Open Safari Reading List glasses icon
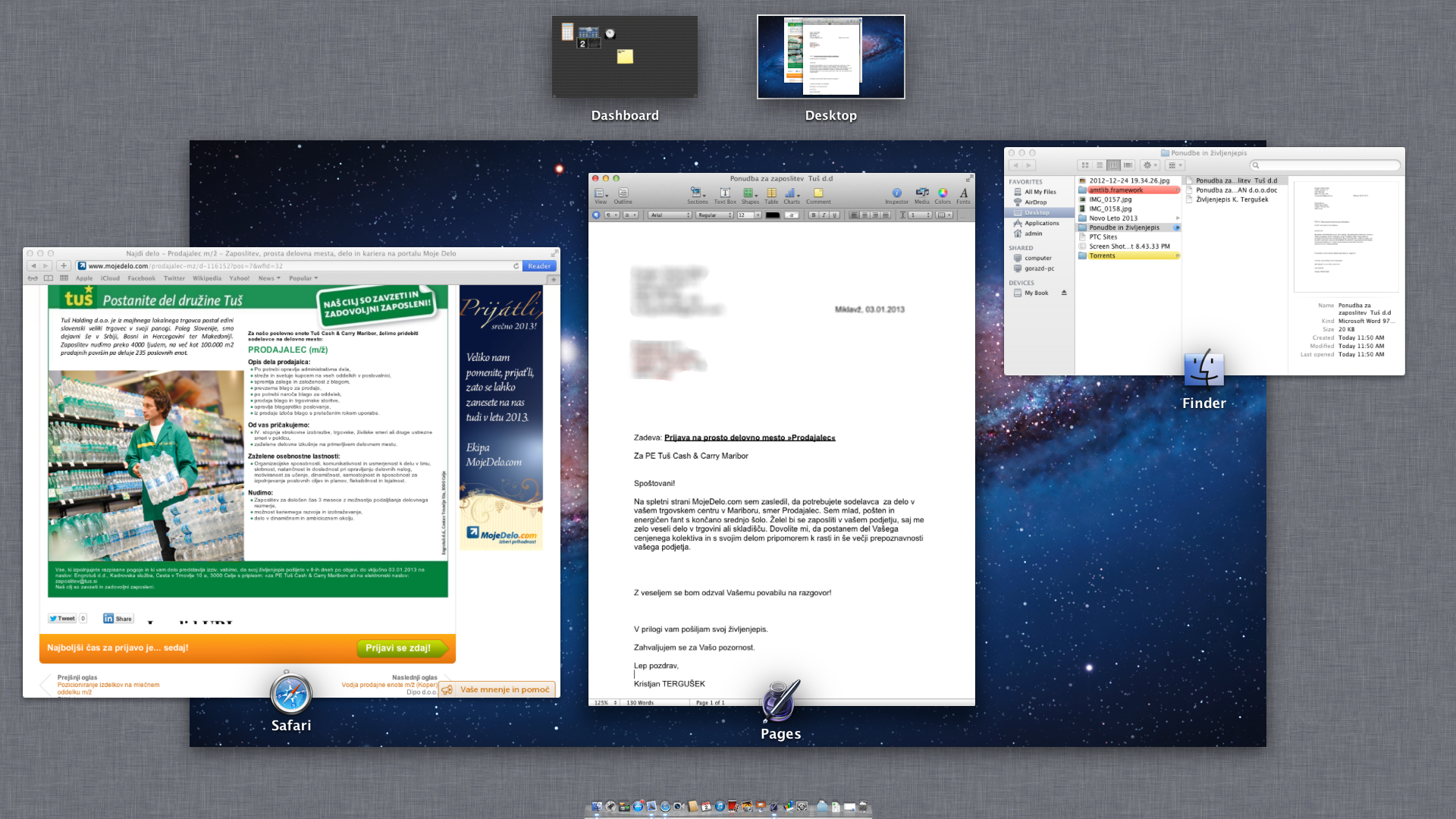 (x=33, y=278)
